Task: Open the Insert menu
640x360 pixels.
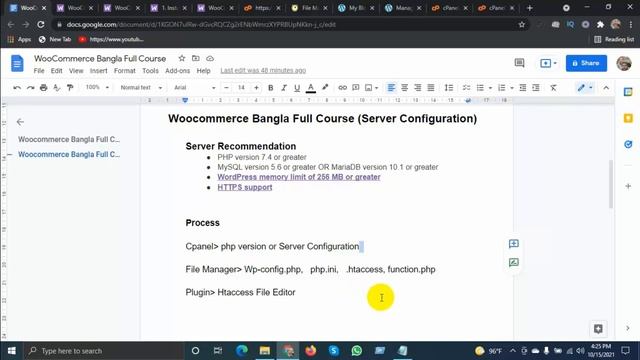Action: tap(98, 71)
